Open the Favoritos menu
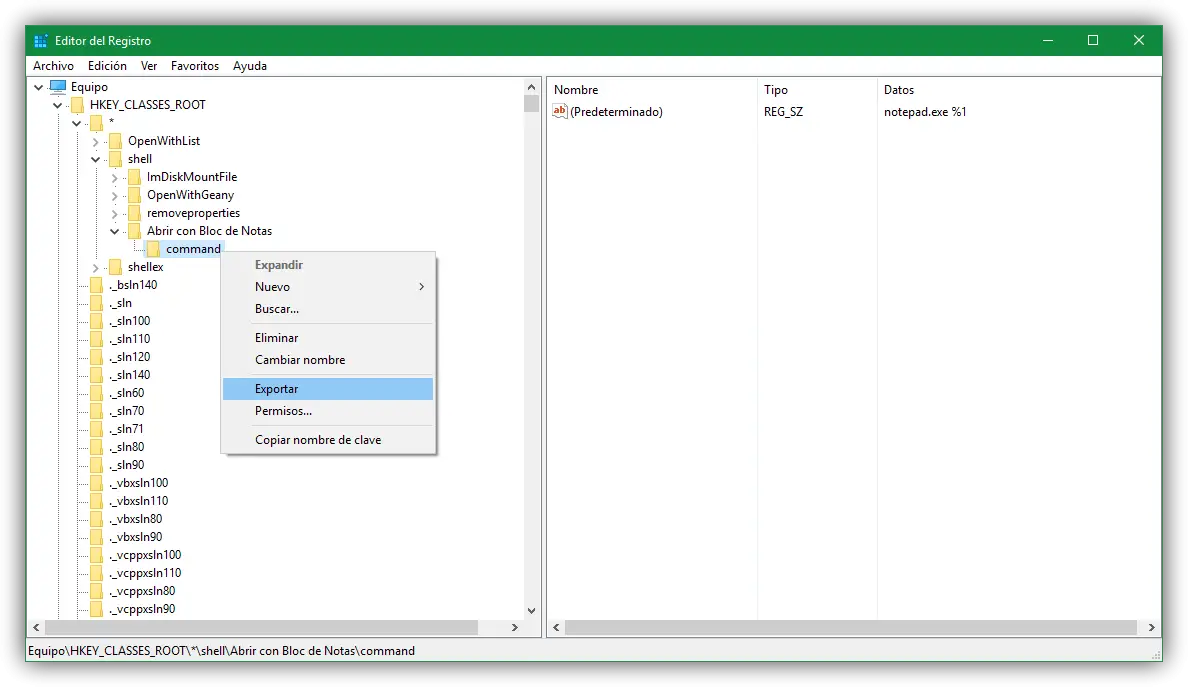Screen dimensions: 1188x687 [195, 66]
